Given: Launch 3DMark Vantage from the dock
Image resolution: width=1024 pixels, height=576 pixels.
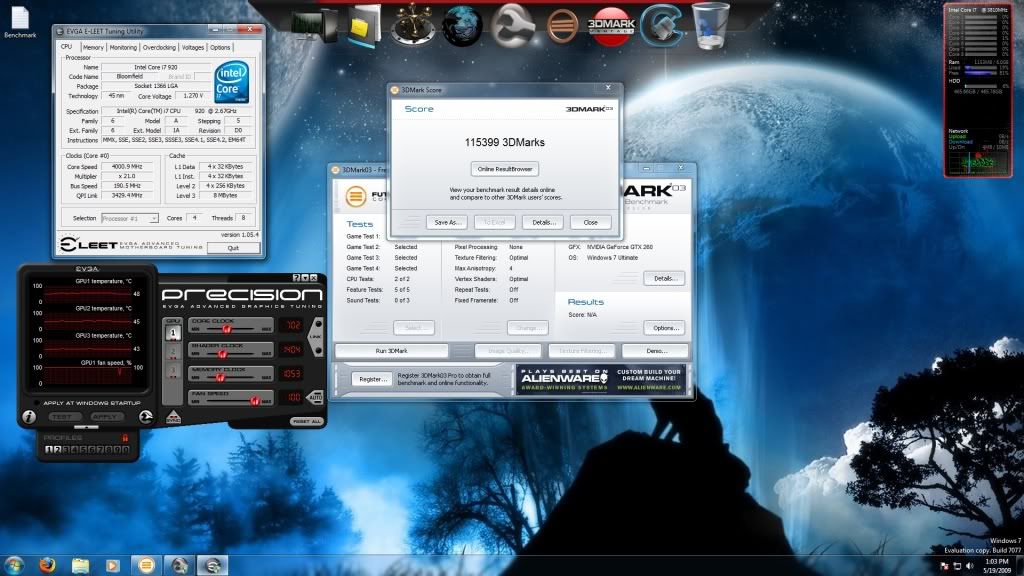Looking at the screenshot, I should (611, 26).
